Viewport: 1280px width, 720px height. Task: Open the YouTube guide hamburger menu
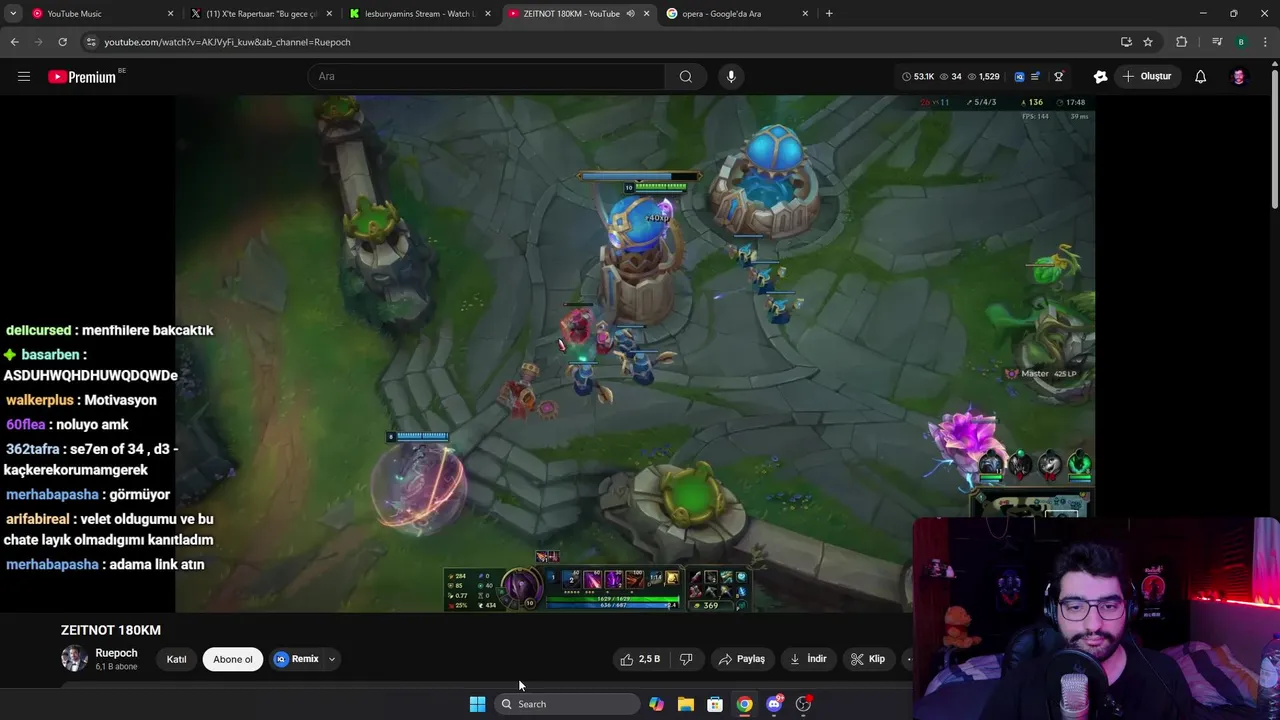coord(24,76)
